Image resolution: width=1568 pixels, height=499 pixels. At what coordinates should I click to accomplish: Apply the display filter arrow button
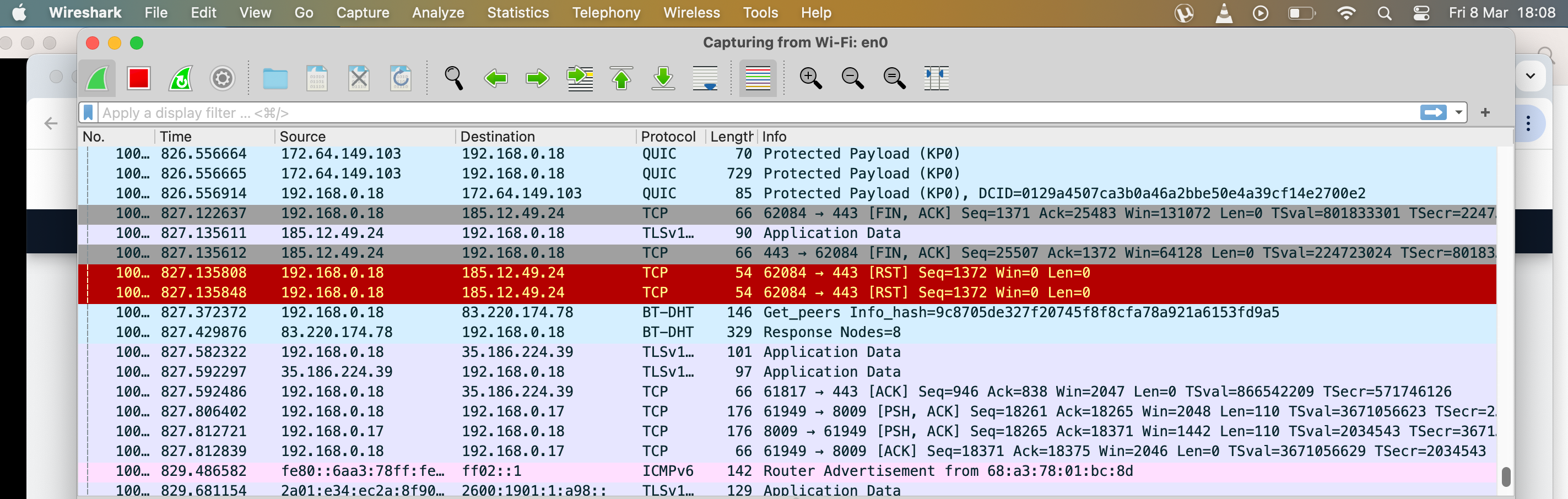1433,112
